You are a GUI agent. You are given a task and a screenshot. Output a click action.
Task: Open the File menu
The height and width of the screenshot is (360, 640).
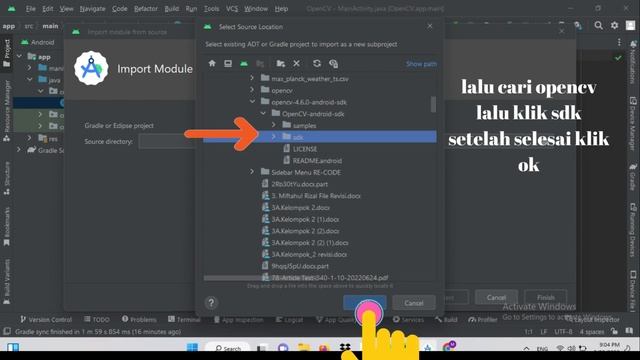(x=30, y=9)
